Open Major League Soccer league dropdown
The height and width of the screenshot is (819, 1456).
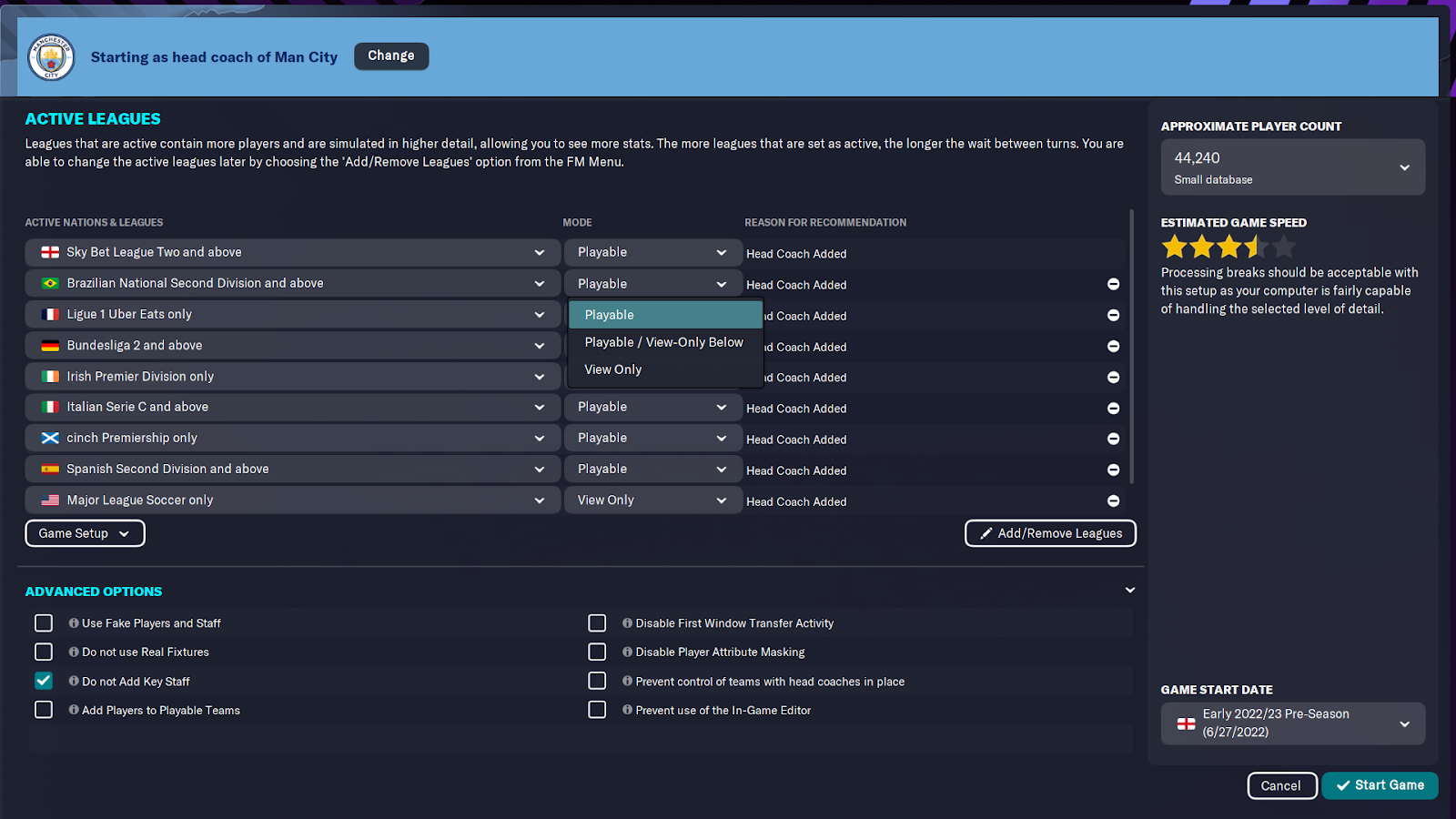(x=292, y=500)
